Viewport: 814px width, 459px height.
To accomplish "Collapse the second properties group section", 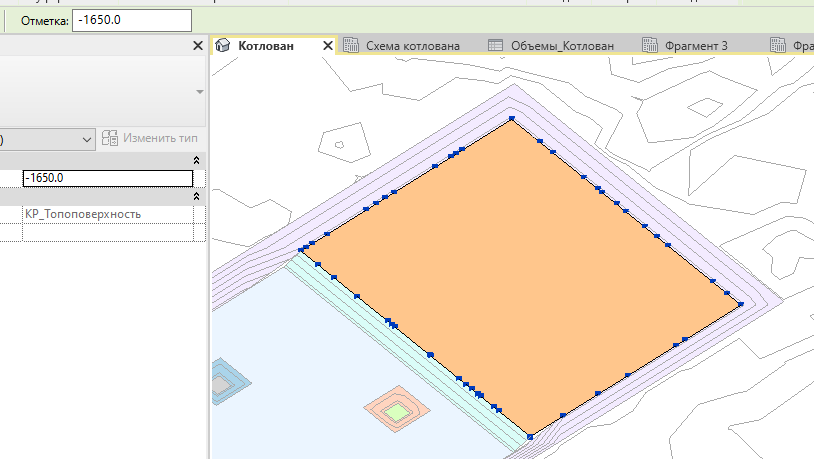I will click(x=196, y=196).
